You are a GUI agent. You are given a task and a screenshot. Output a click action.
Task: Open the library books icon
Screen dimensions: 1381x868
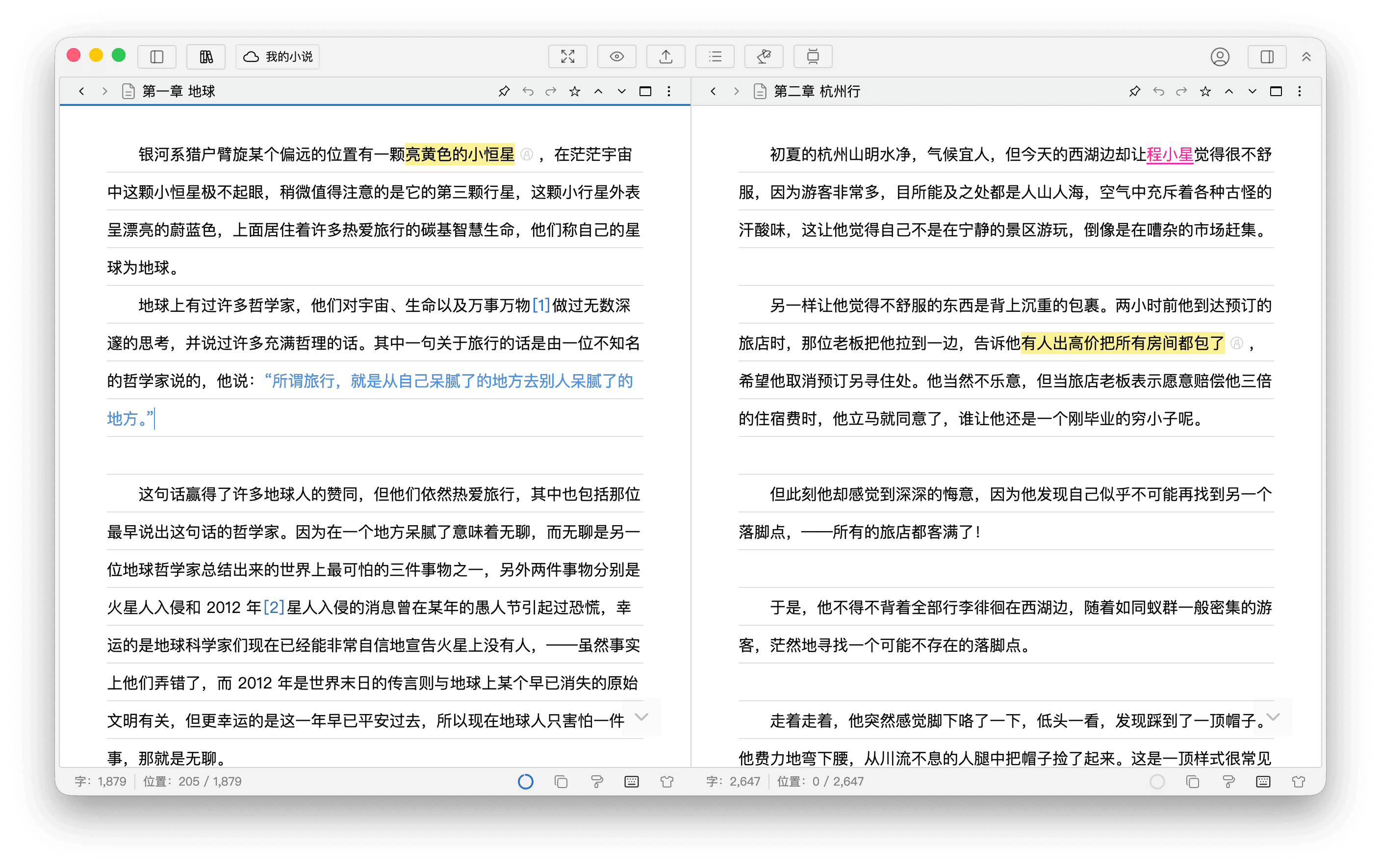[x=206, y=56]
